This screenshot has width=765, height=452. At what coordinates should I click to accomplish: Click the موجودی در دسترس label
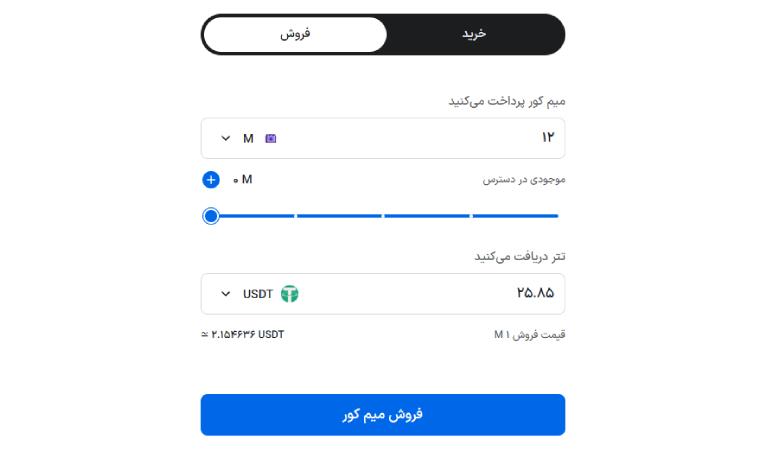(524, 180)
